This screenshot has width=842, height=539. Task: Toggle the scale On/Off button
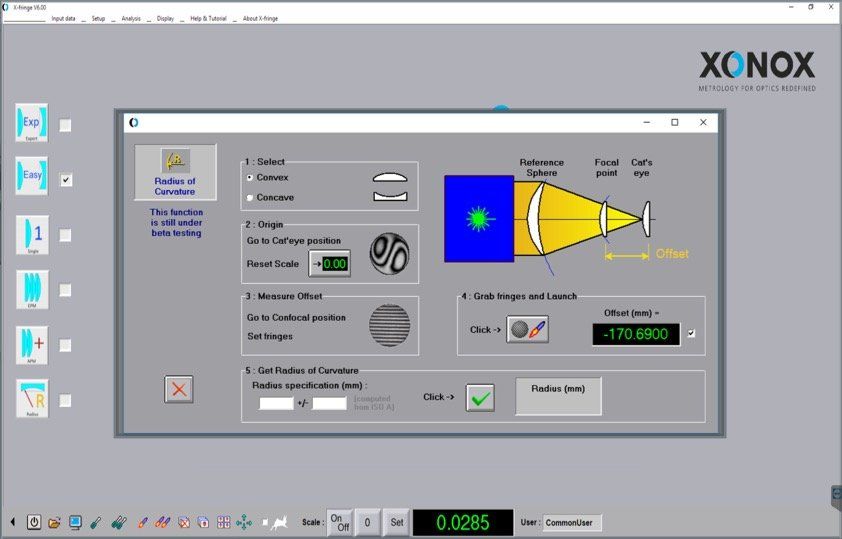point(340,522)
